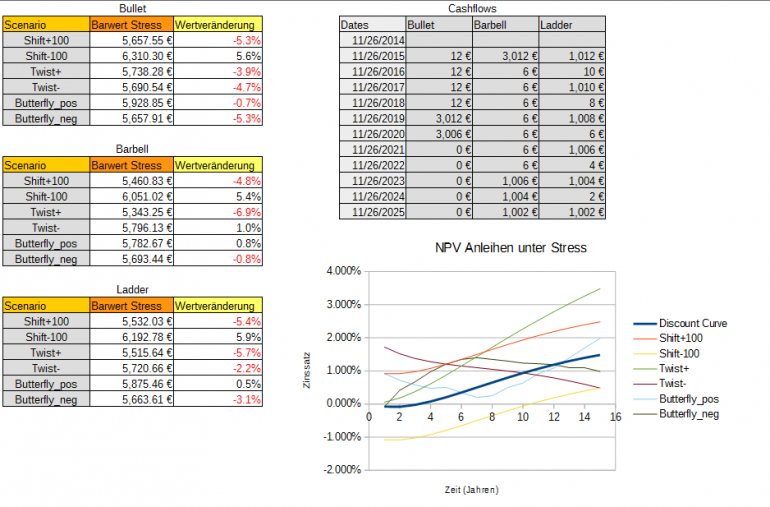The image size is (770, 507).
Task: Select the Barbell Twist+ Wertveränderung cell
Action: [x=218, y=212]
